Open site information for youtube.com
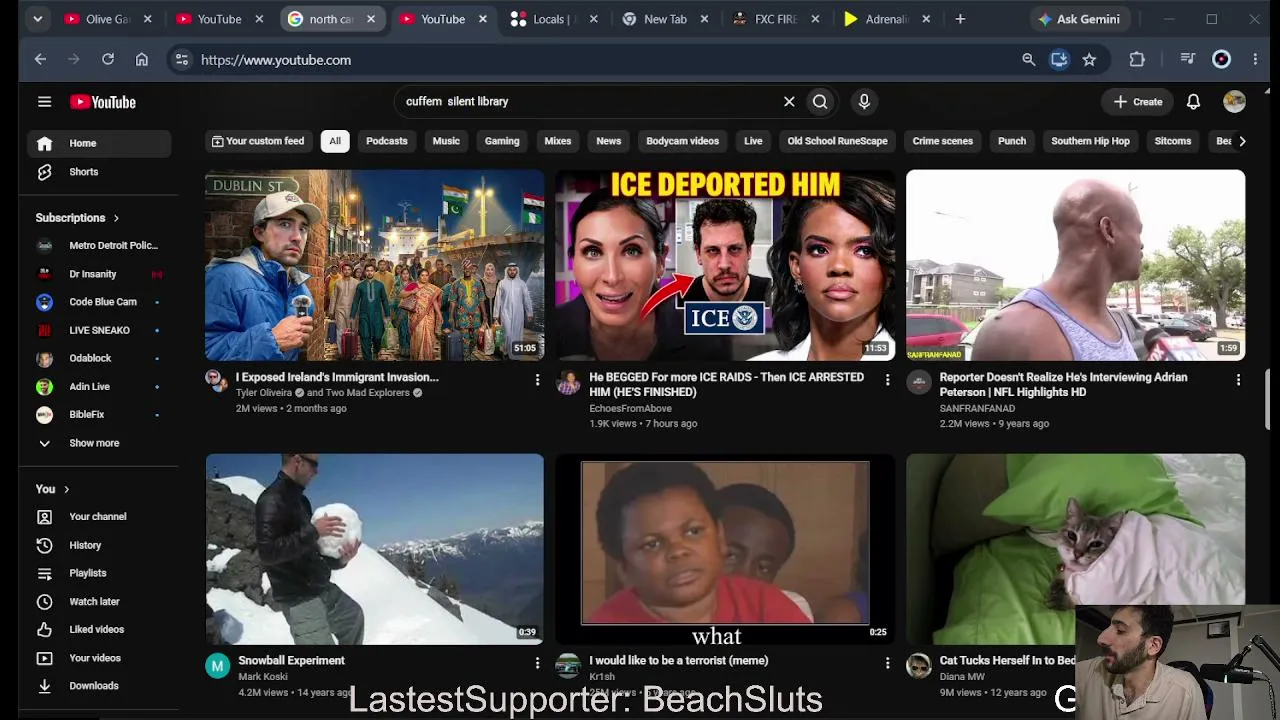The width and height of the screenshot is (1280, 720). [181, 60]
